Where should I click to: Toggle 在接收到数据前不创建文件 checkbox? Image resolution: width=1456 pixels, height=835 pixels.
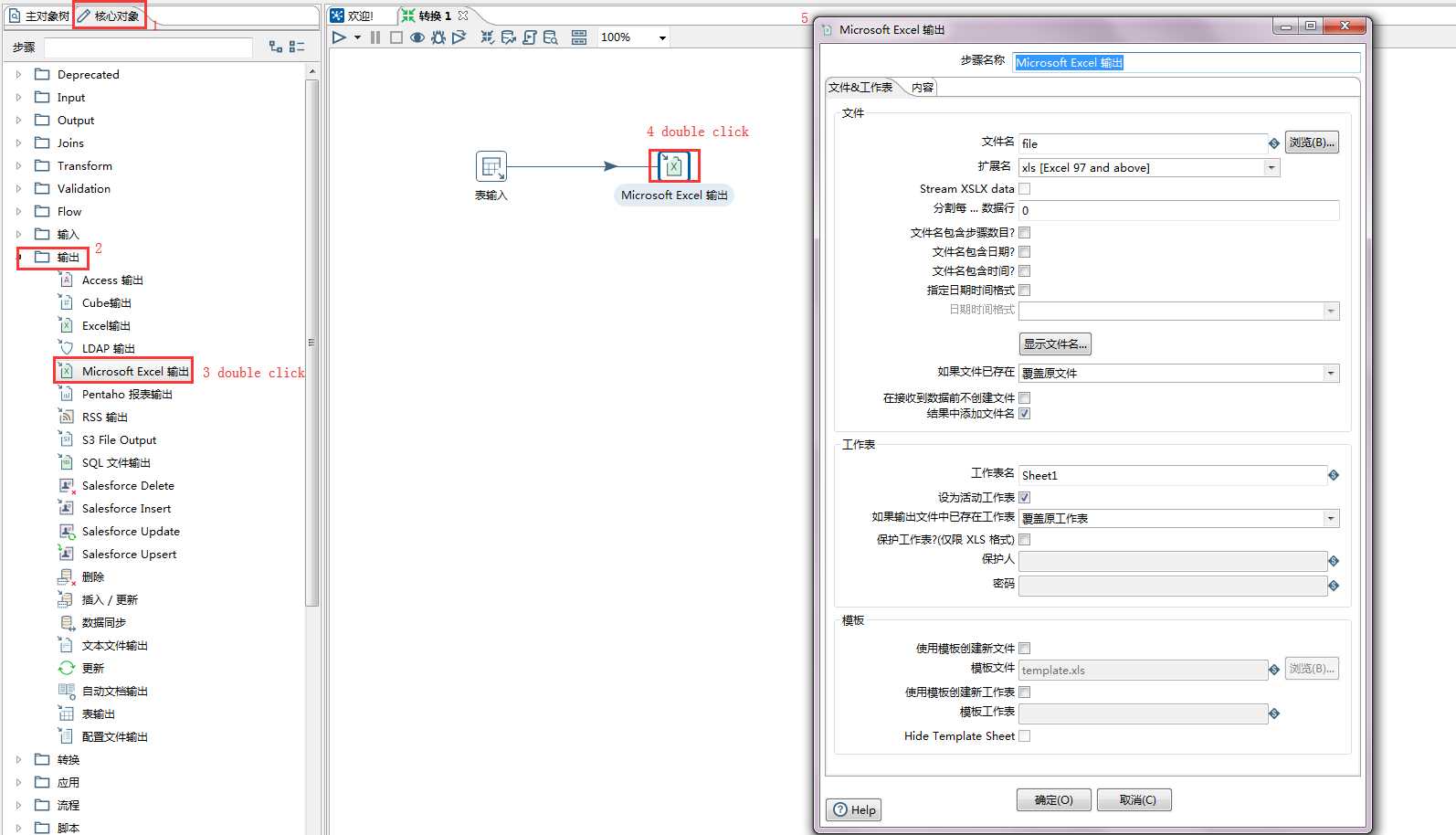coord(1025,398)
